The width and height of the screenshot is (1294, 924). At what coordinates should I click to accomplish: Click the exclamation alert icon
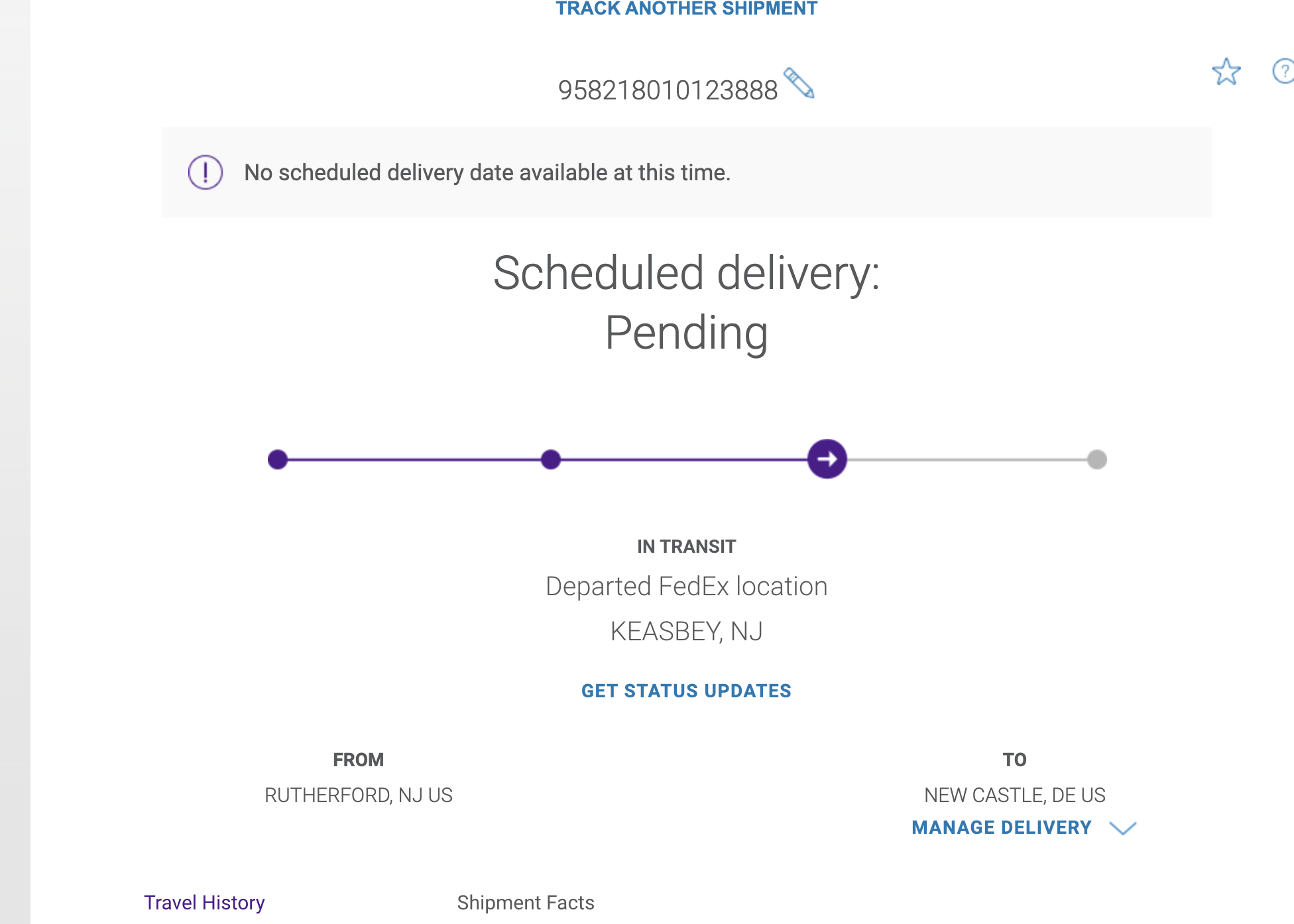206,172
